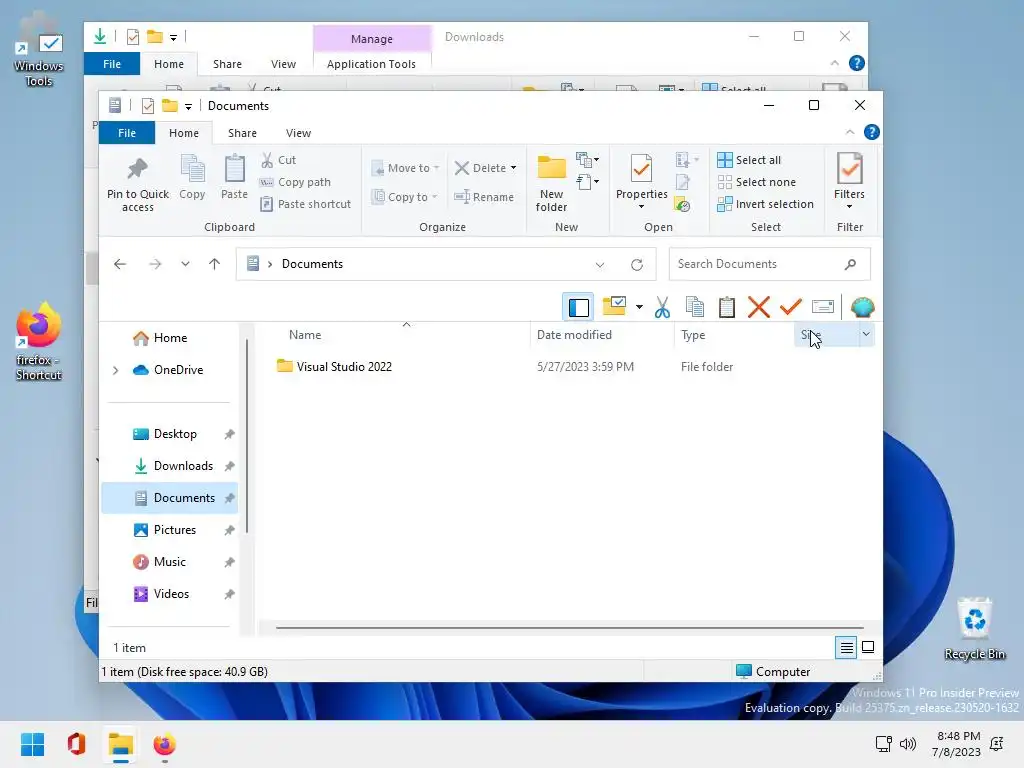This screenshot has height=768, width=1024.
Task: Open the File tab in Documents window
Action: click(x=127, y=133)
